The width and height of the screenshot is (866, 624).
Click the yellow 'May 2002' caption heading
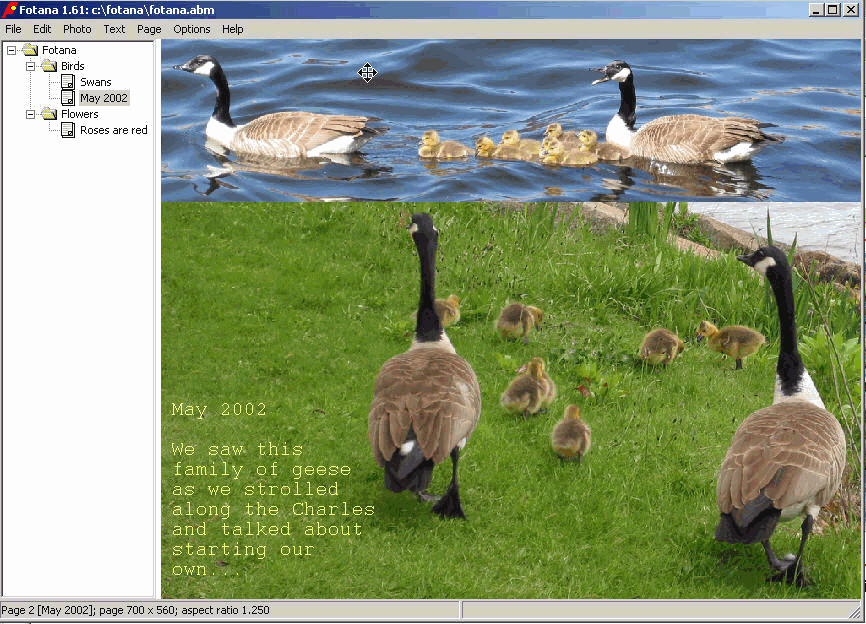(219, 409)
